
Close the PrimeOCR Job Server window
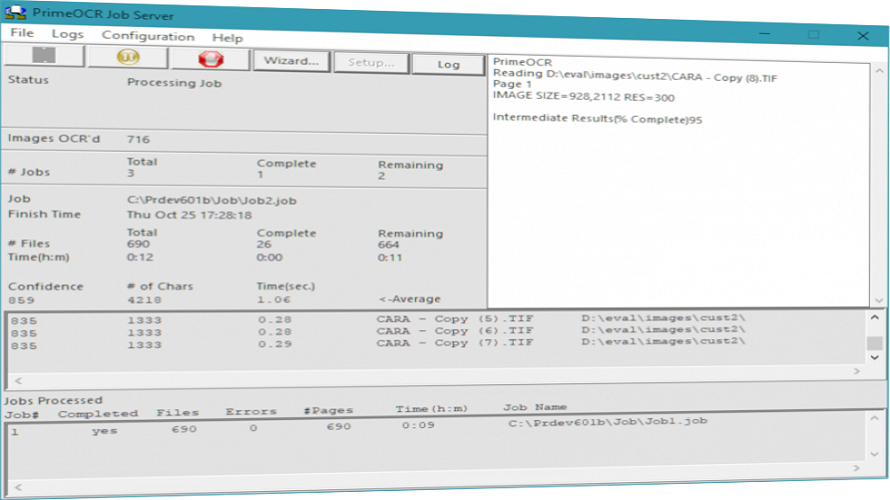pyautogui.click(x=863, y=36)
